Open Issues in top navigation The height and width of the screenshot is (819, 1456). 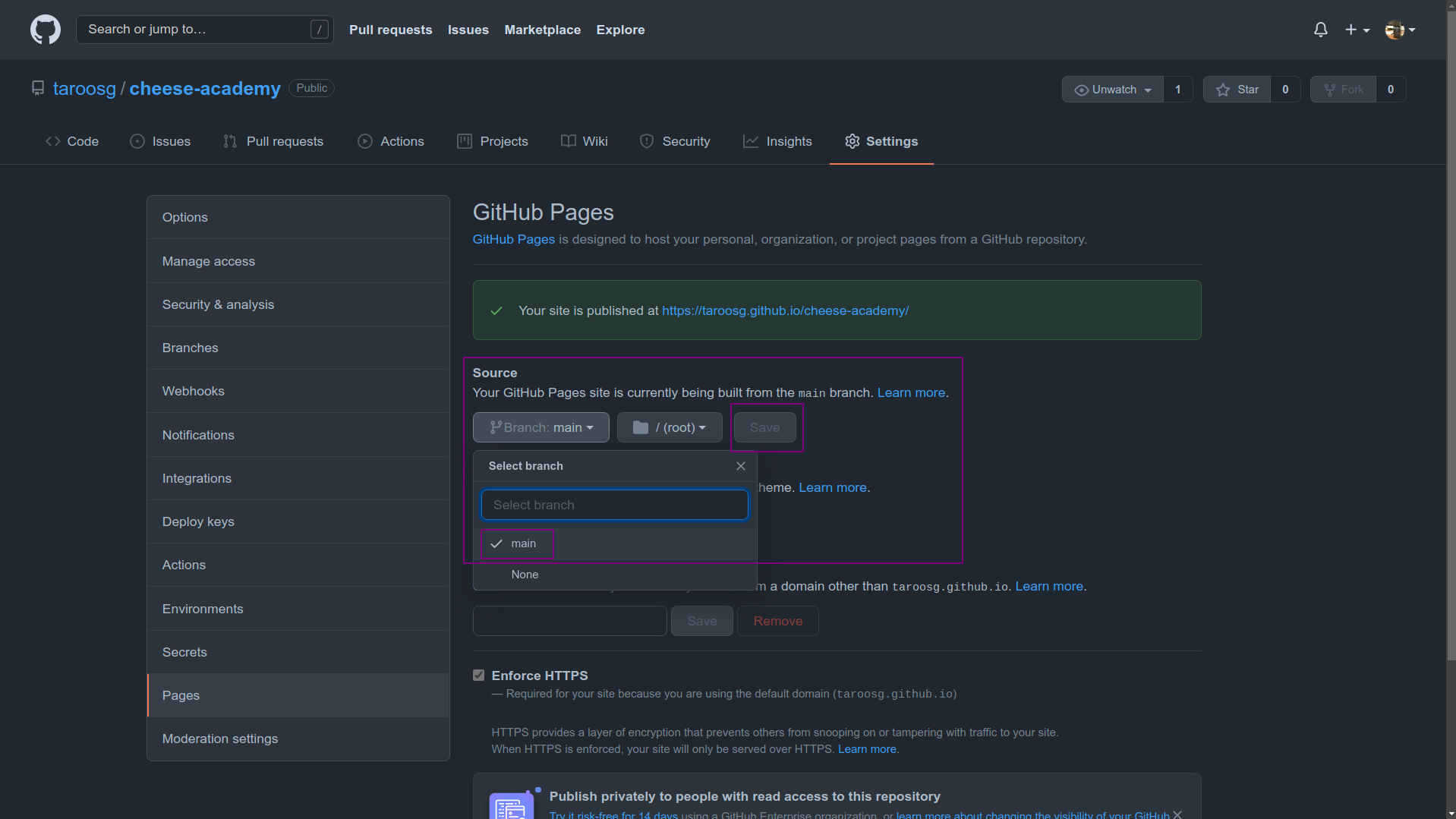point(468,30)
